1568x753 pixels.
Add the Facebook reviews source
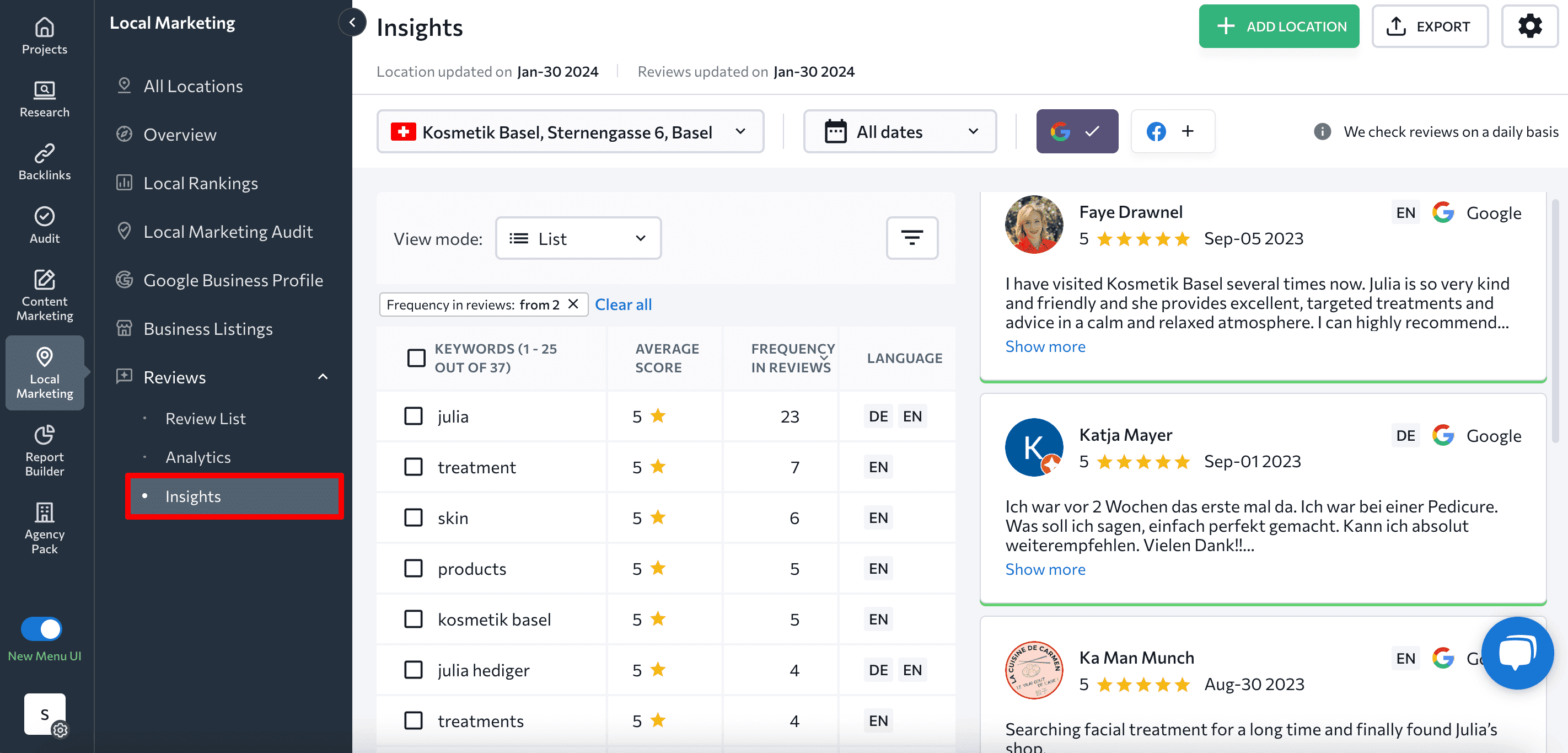tap(1172, 132)
